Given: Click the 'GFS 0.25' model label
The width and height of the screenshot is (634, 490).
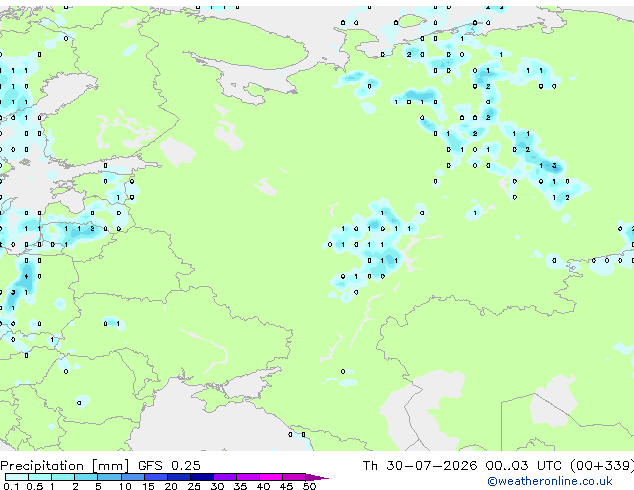Looking at the screenshot, I should click(x=169, y=465).
